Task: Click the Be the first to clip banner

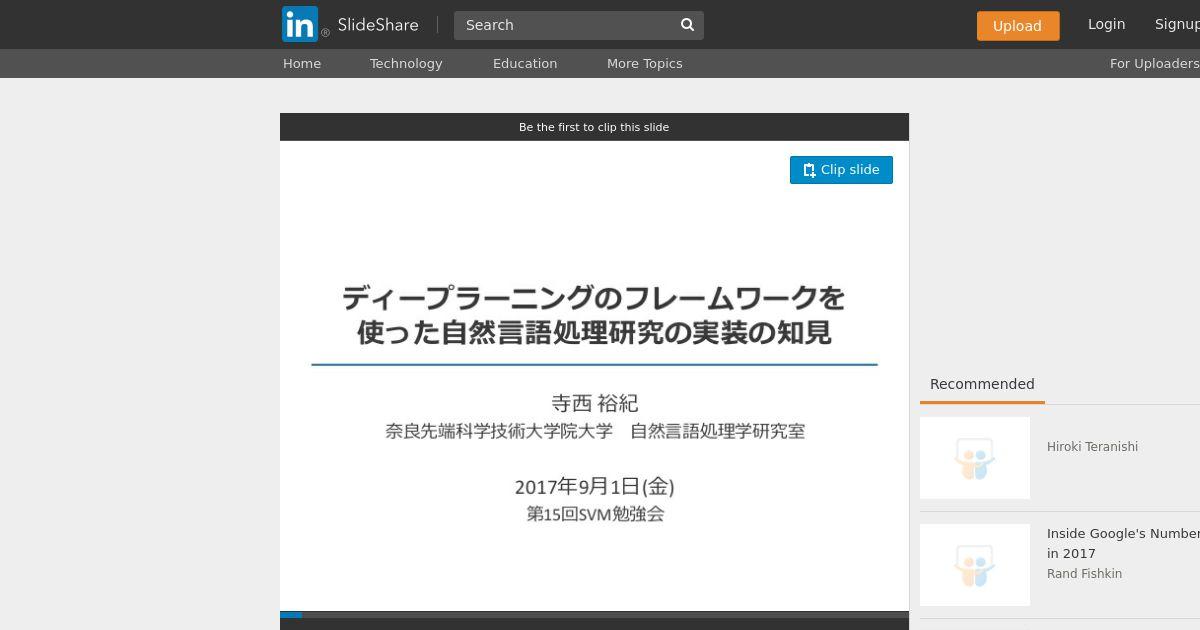Action: coord(594,127)
